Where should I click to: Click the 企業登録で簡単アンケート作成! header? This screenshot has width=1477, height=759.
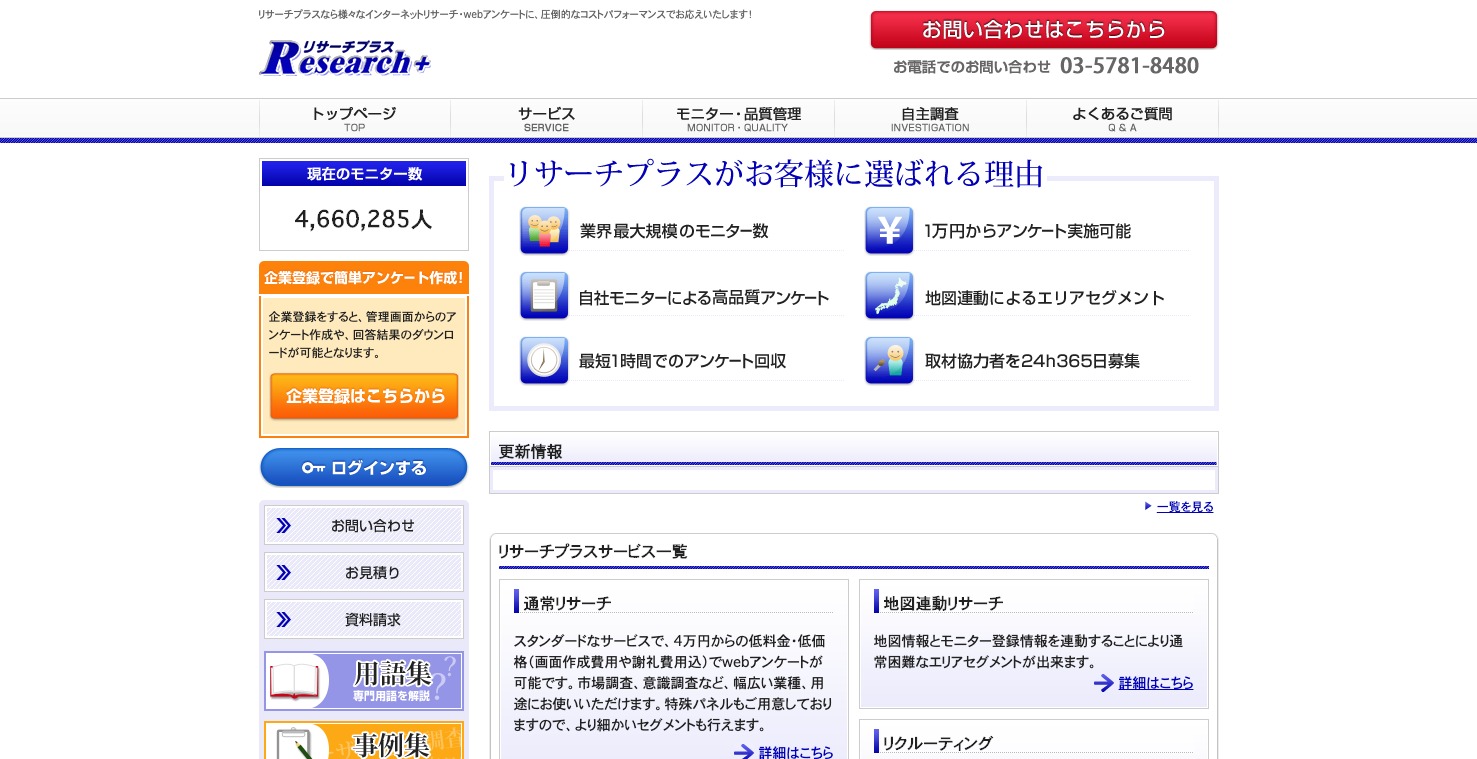coord(364,277)
